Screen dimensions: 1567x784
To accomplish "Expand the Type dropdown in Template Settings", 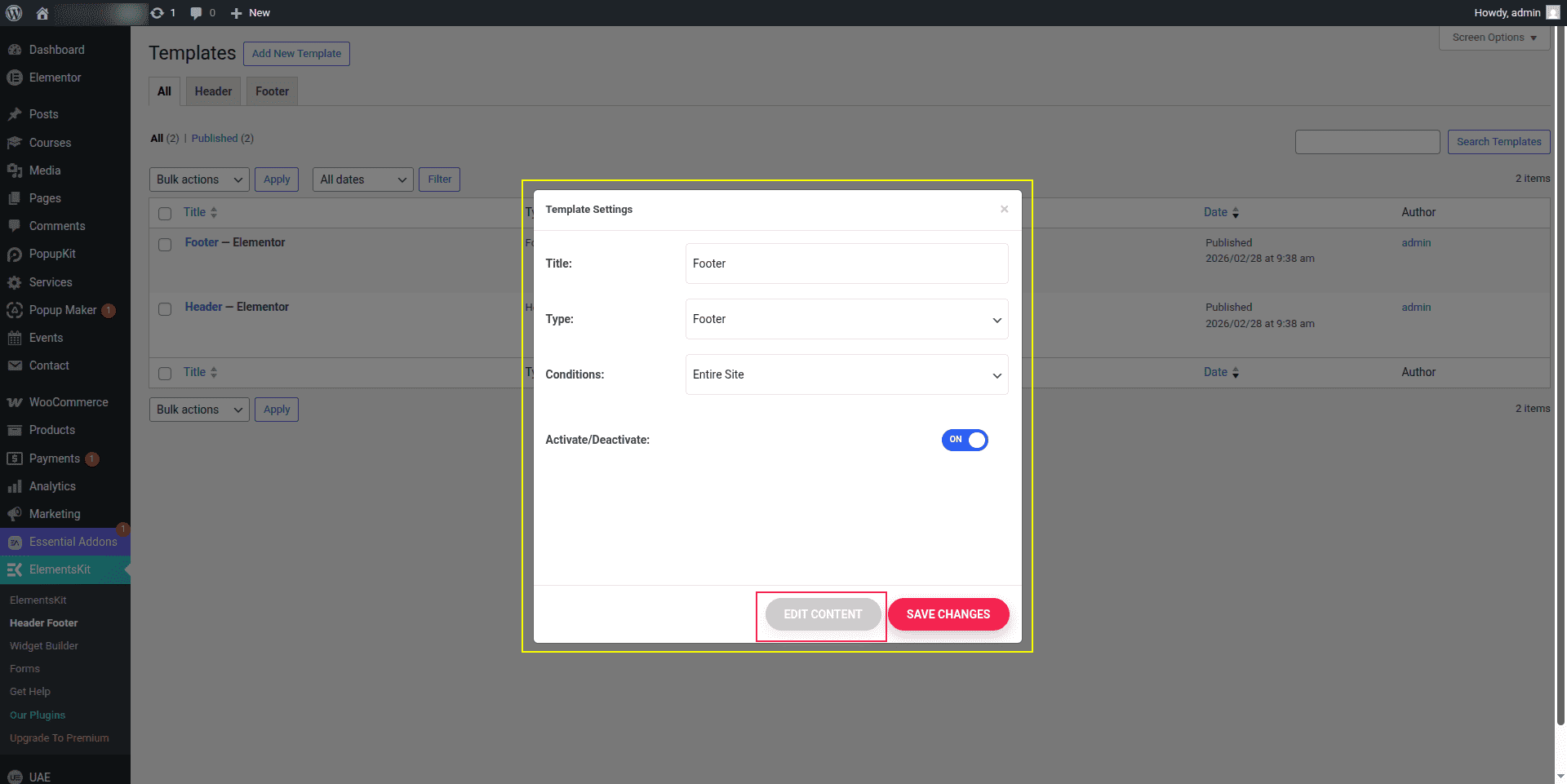I will coord(846,319).
